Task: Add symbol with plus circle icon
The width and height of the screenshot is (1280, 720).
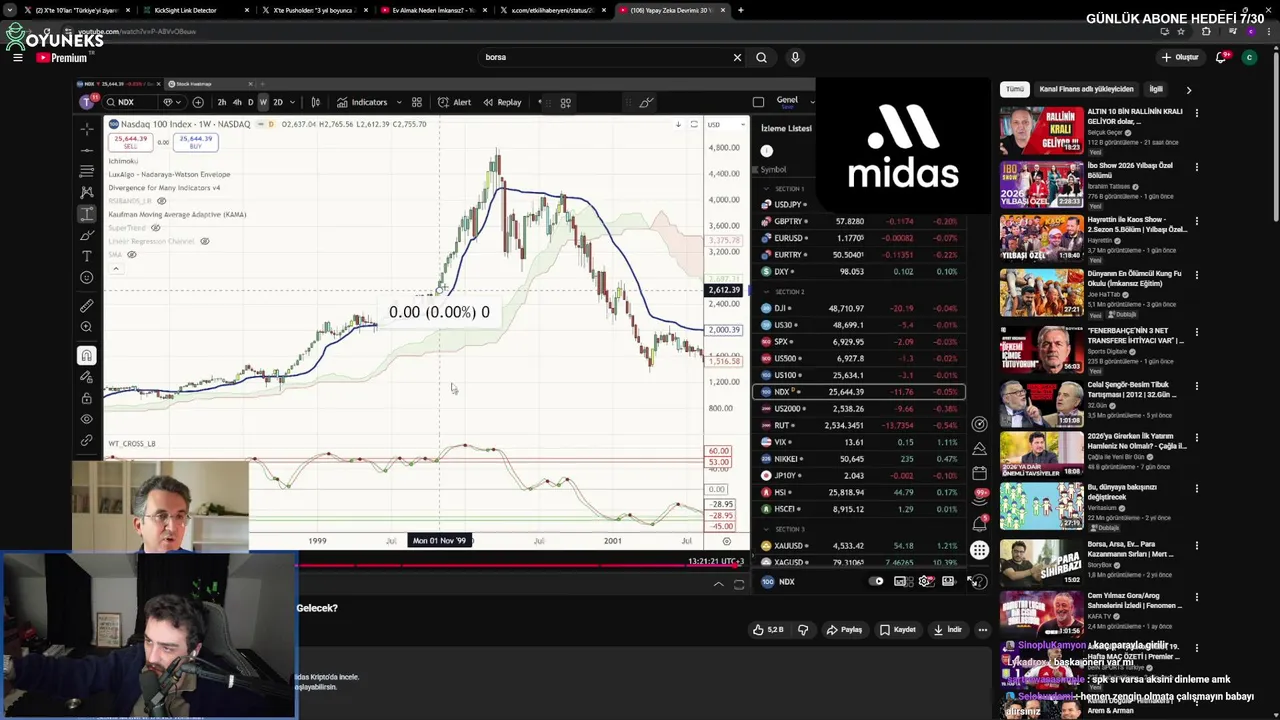Action: [x=198, y=102]
